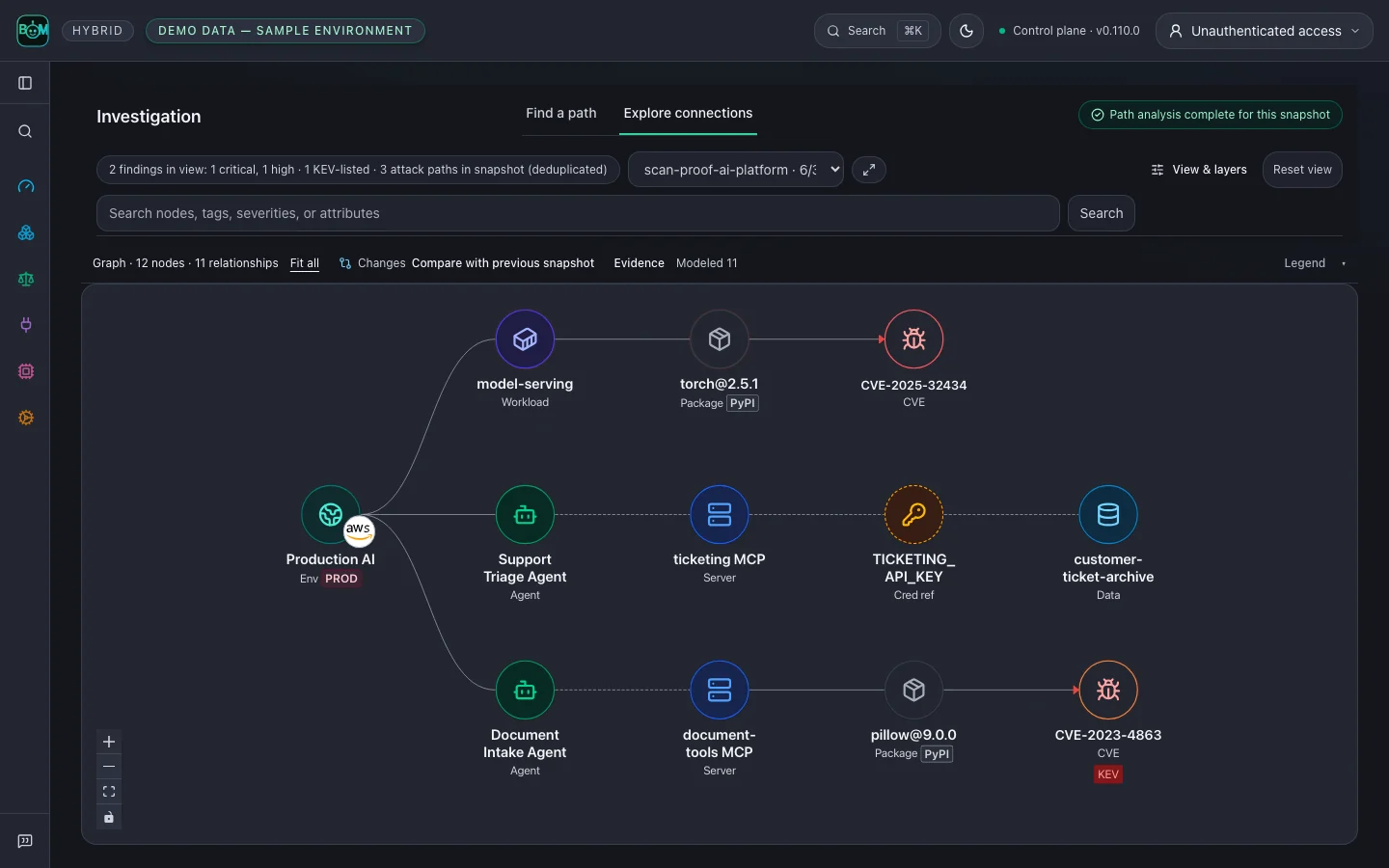Viewport: 1389px width, 868px height.
Task: Select the model-serving workload node icon
Action: pyautogui.click(x=525, y=339)
